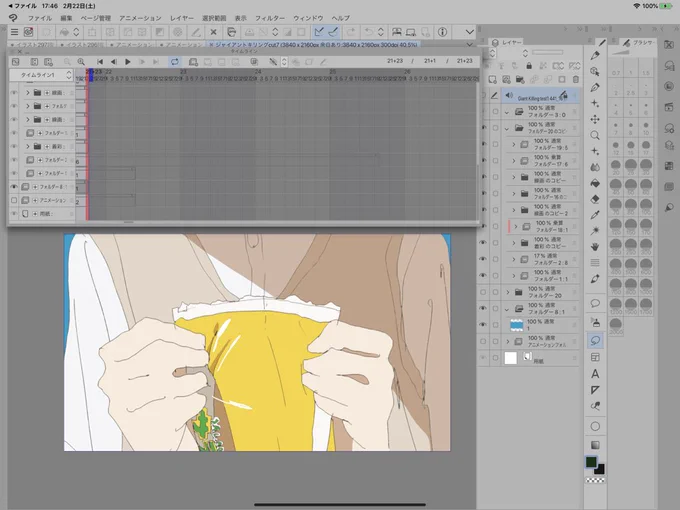The width and height of the screenshot is (680, 510).
Task: Select the Object operation tool
Action: click(x=595, y=71)
